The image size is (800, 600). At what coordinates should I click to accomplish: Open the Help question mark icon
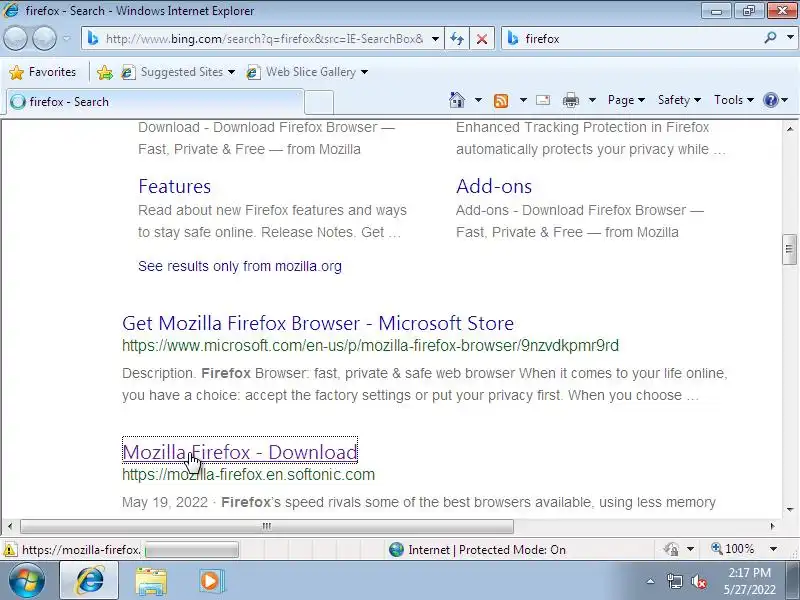coord(770,100)
